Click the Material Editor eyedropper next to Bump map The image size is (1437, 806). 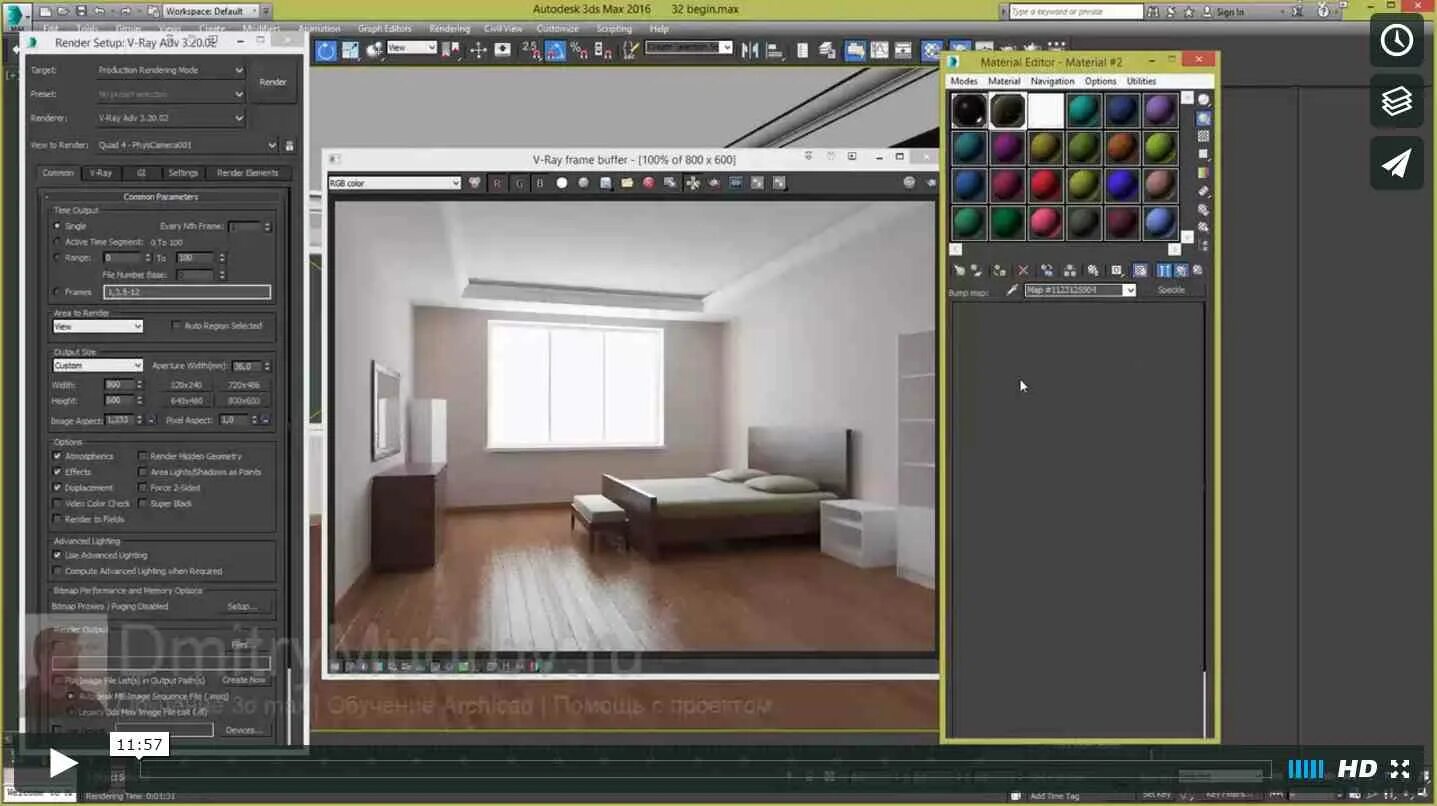[1013, 289]
